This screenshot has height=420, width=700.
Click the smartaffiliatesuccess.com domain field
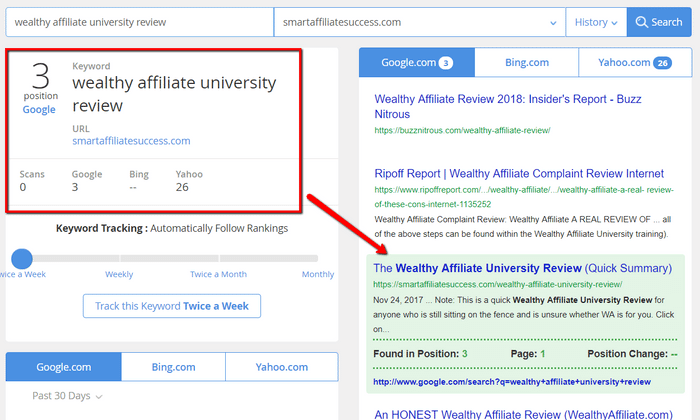coord(420,22)
